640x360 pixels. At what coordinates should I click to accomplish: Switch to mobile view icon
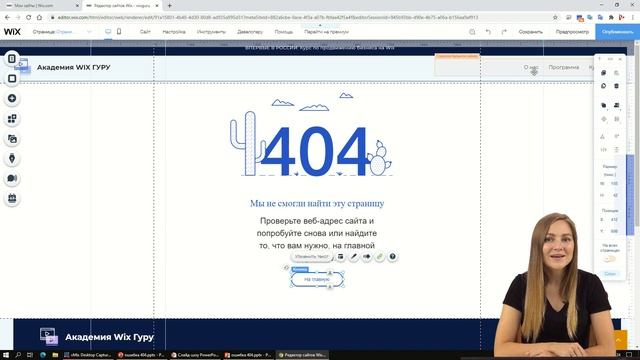[119, 31]
